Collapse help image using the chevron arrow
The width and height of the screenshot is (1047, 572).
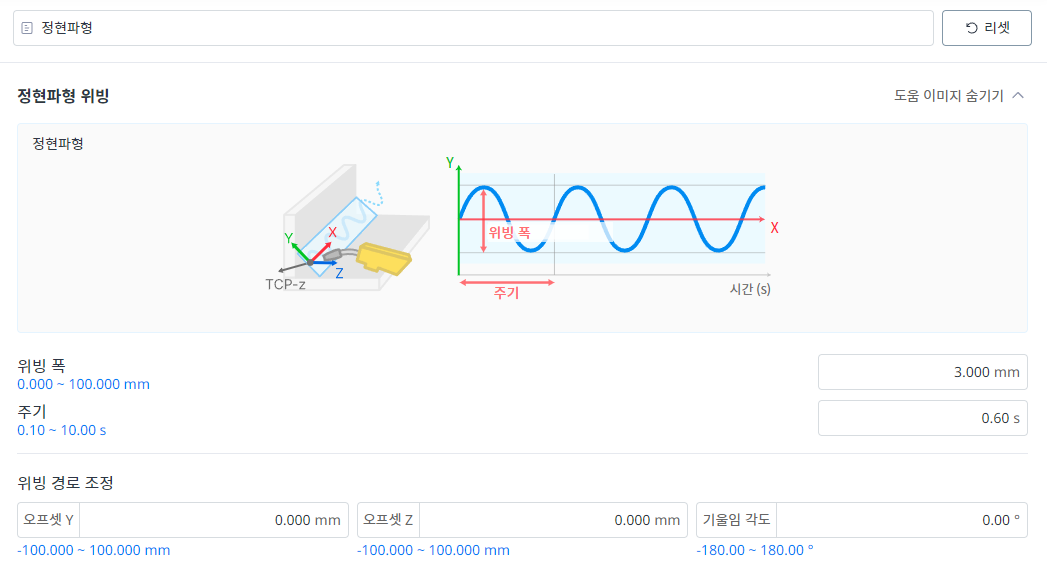tap(1019, 96)
